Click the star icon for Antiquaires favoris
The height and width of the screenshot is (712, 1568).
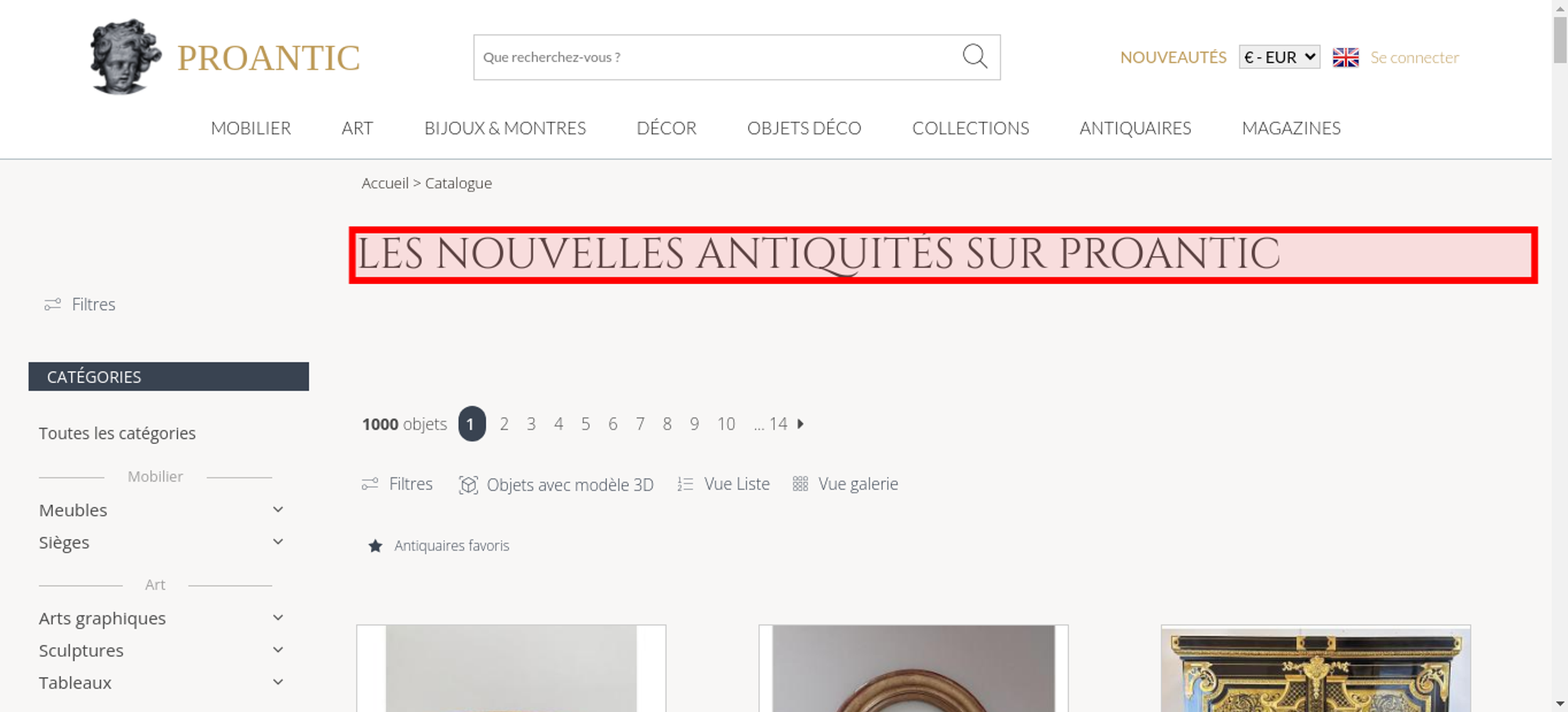pyautogui.click(x=376, y=546)
